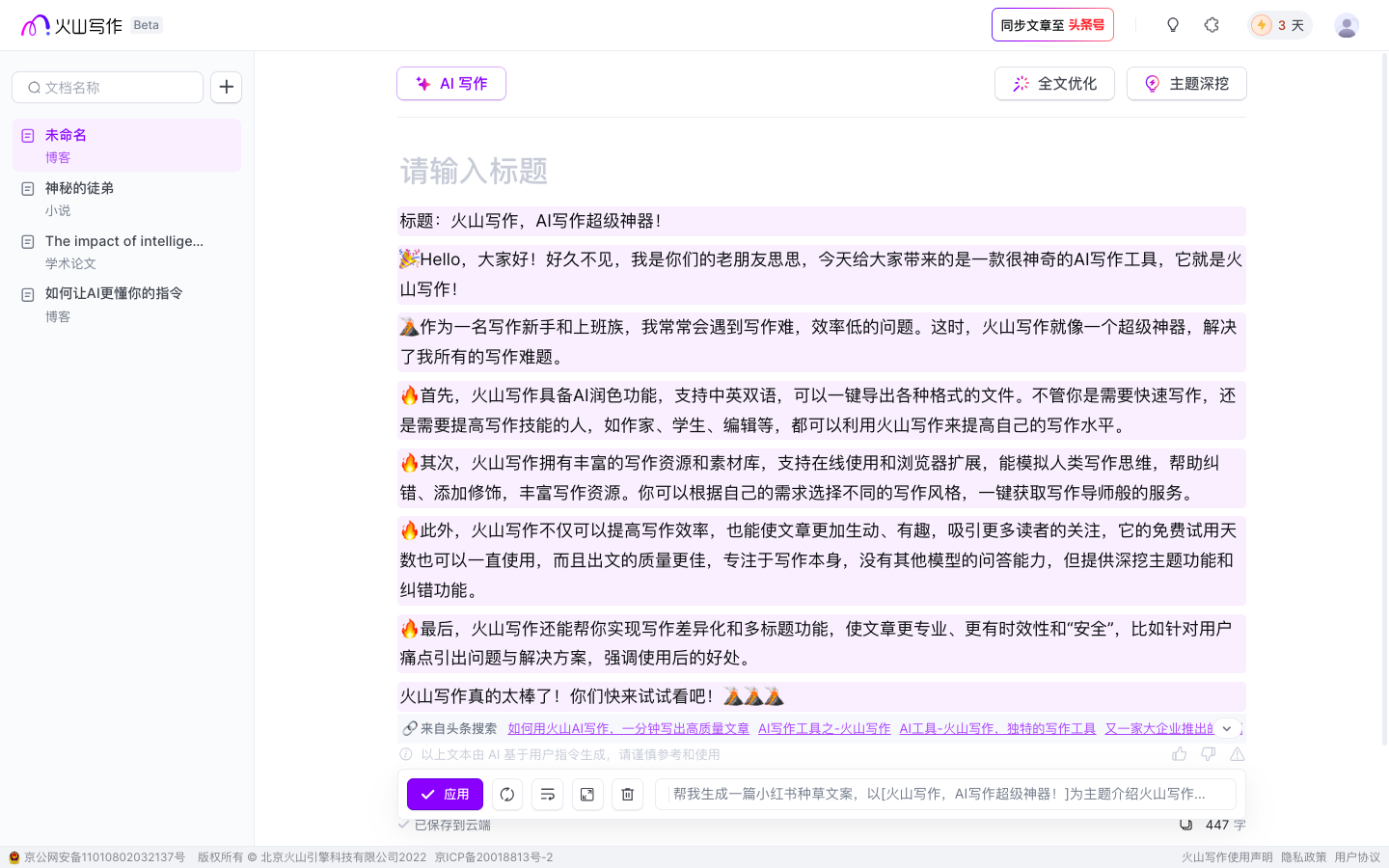
Task: Click the line 火山写作真的太棒了
Action: click(x=822, y=696)
